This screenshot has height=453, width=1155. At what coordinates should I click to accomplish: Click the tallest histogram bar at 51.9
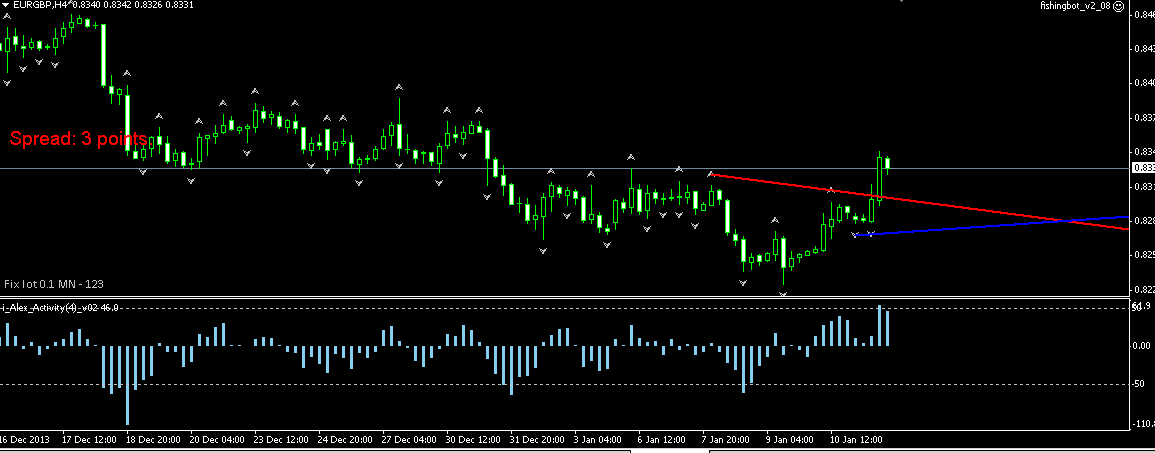coord(880,326)
